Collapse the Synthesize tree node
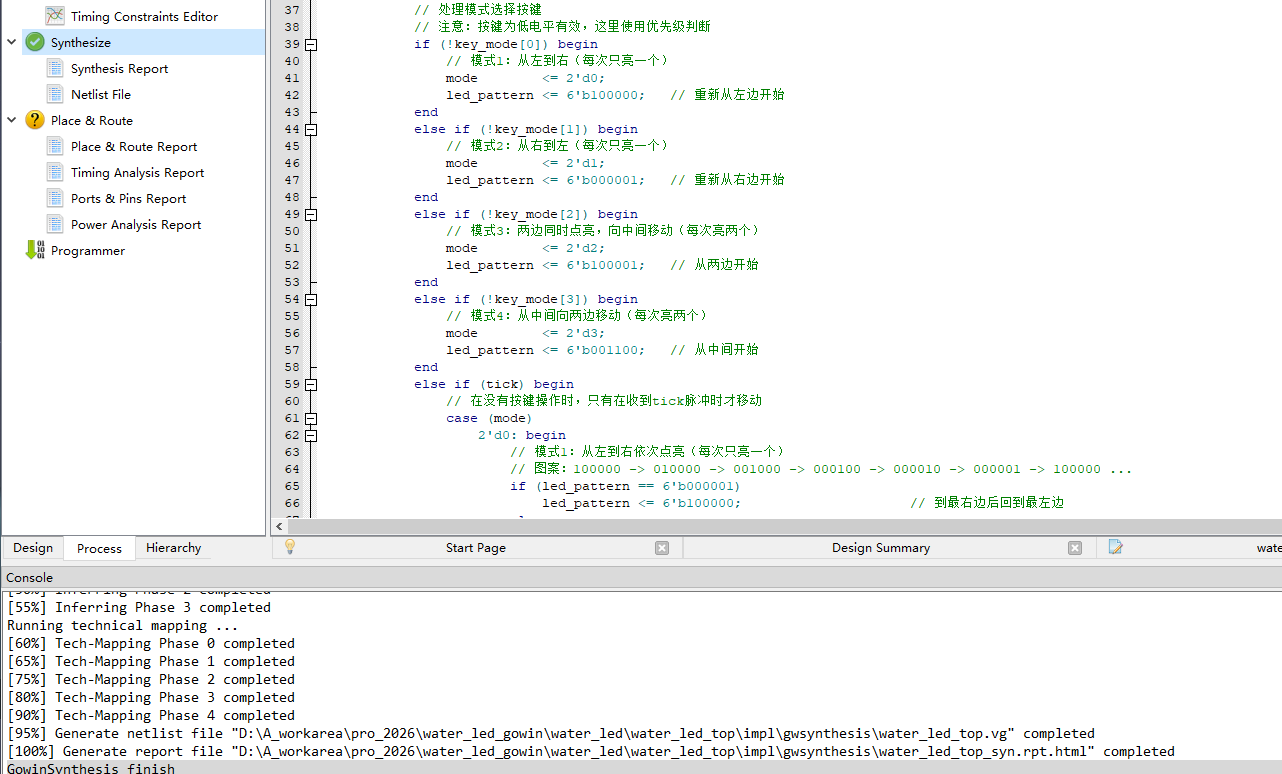Screen dimensions: 1282x774 (x=11, y=42)
